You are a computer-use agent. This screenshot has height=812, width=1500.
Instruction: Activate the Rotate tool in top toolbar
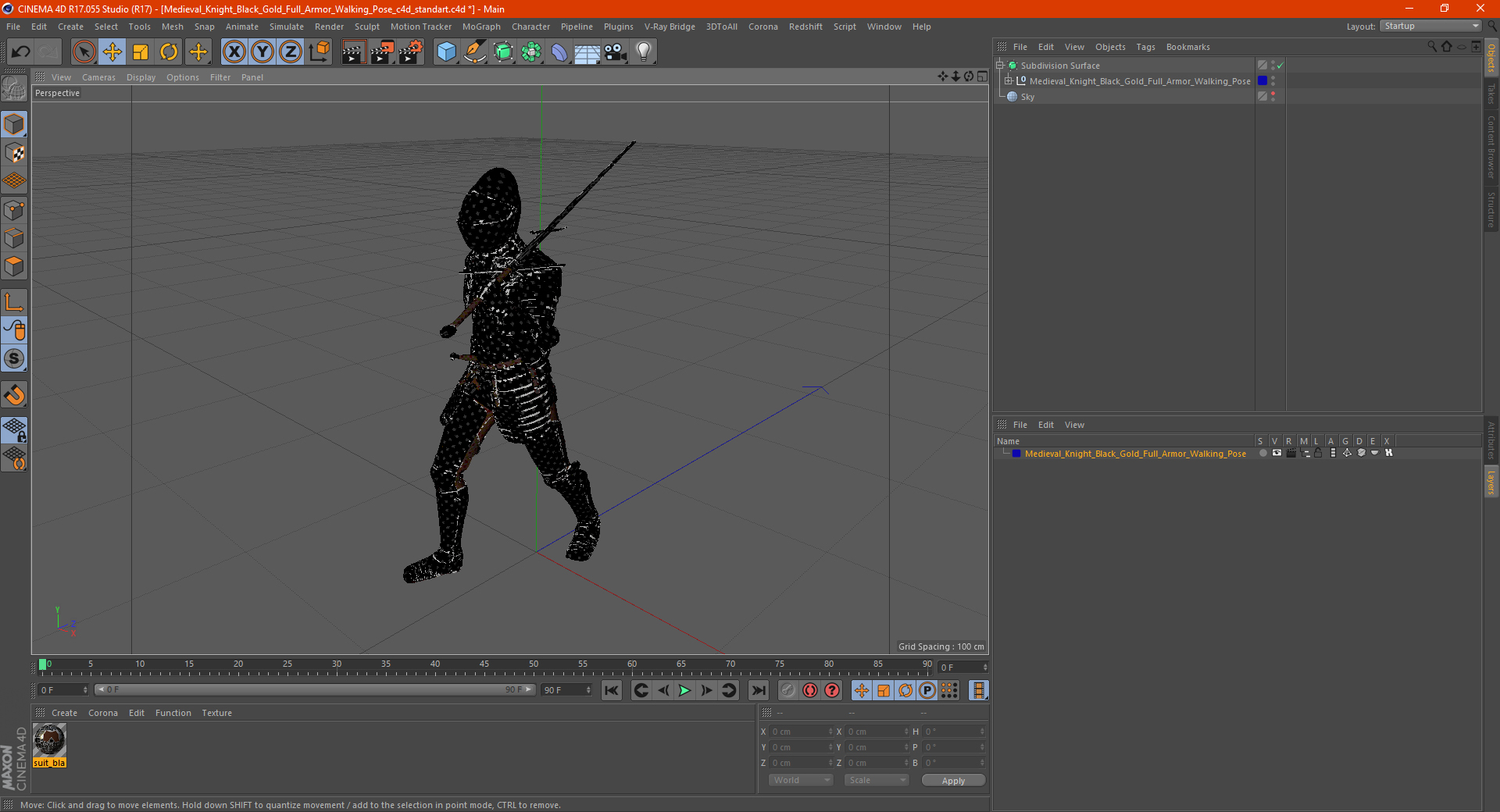[x=169, y=52]
